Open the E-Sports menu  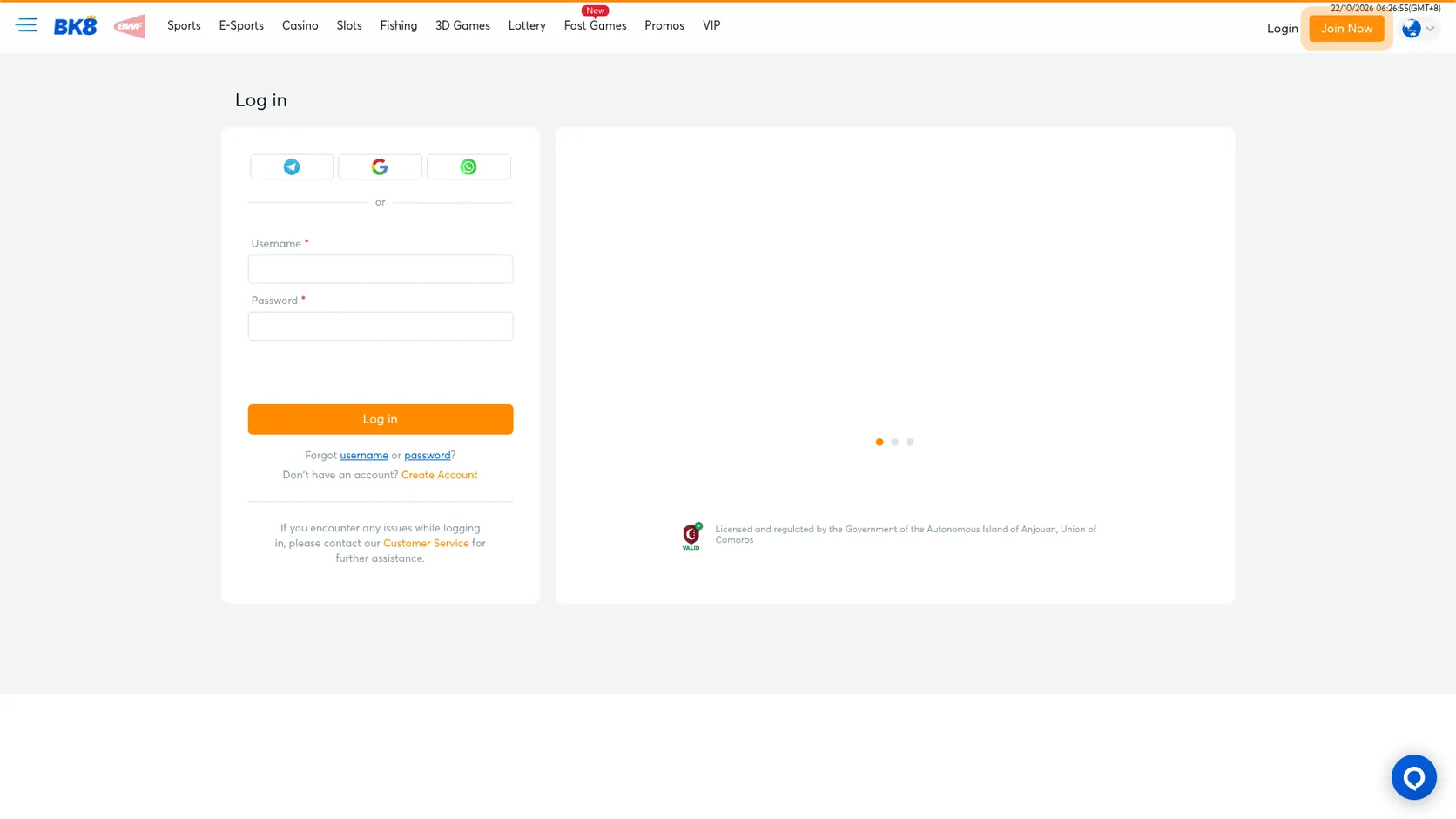pyautogui.click(x=241, y=25)
